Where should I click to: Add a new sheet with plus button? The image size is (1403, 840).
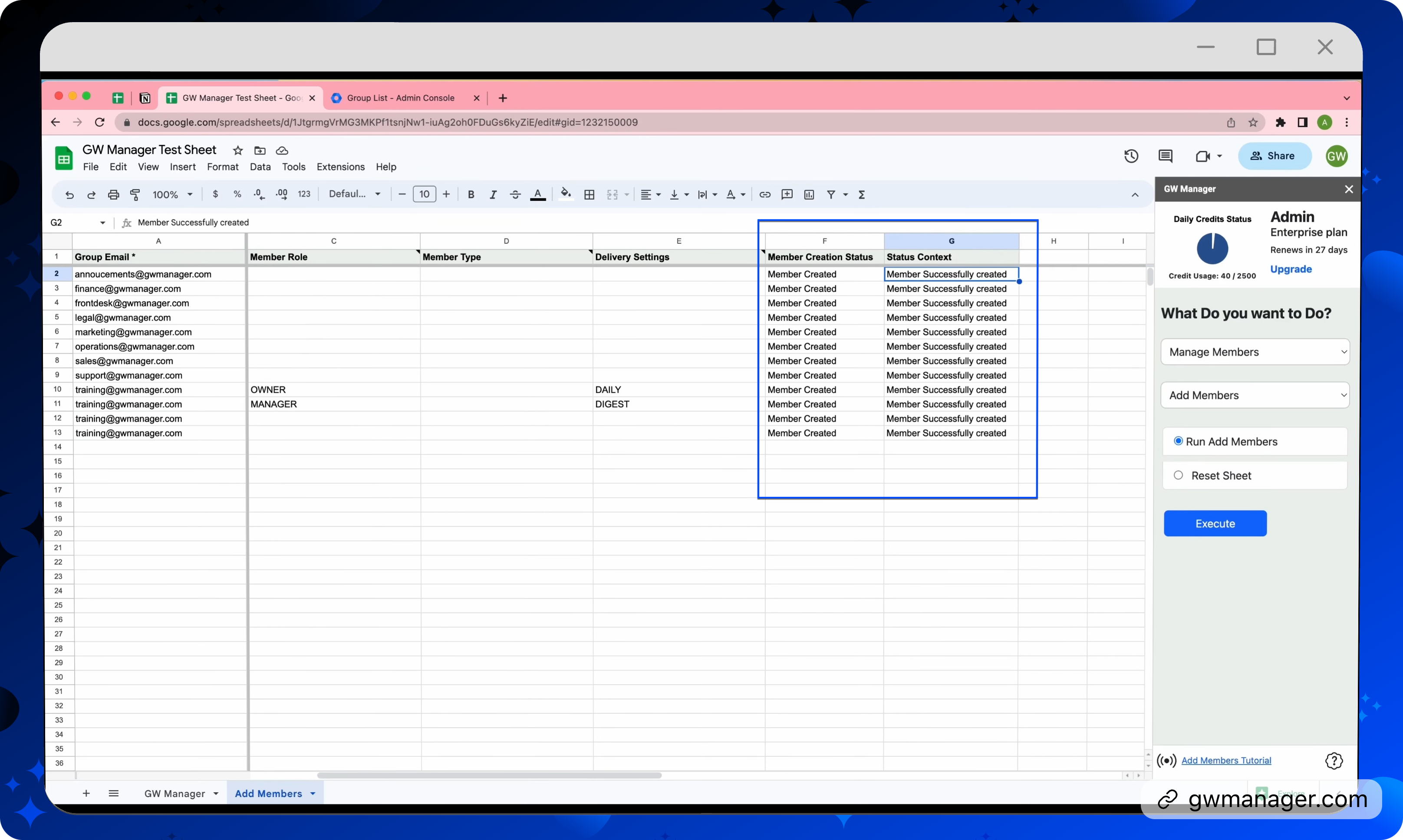[x=86, y=794]
